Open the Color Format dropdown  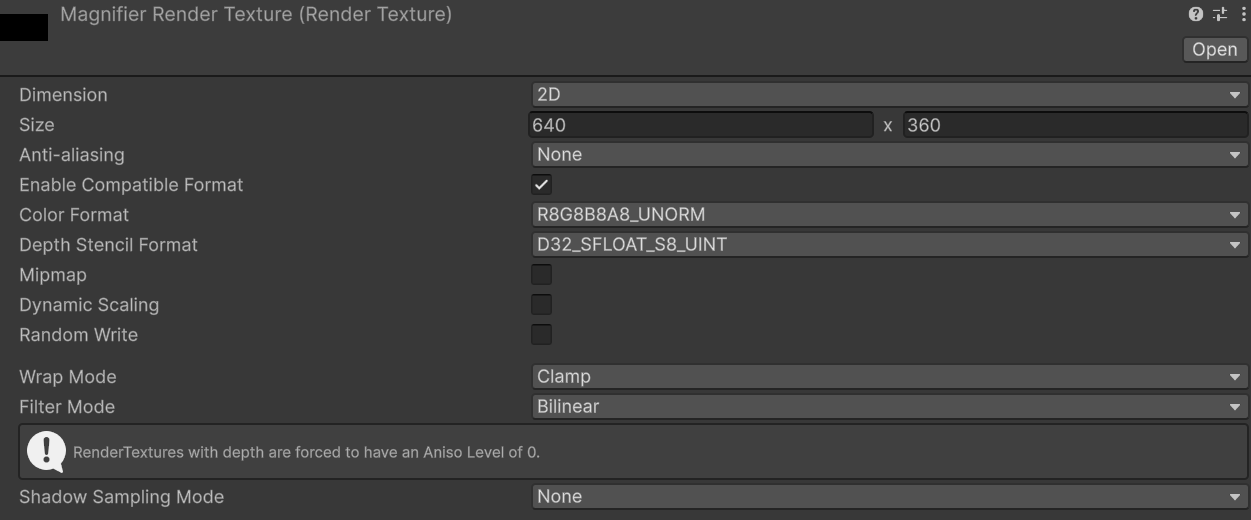889,215
